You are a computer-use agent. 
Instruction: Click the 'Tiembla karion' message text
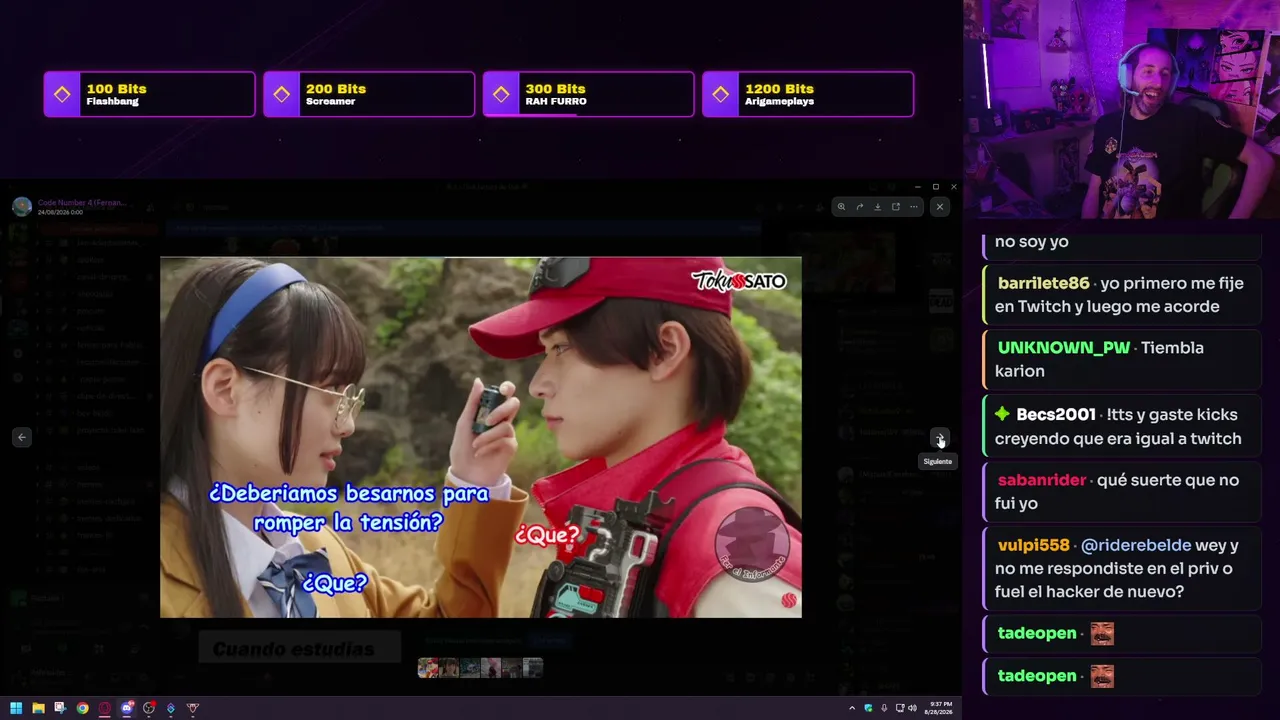(1099, 359)
